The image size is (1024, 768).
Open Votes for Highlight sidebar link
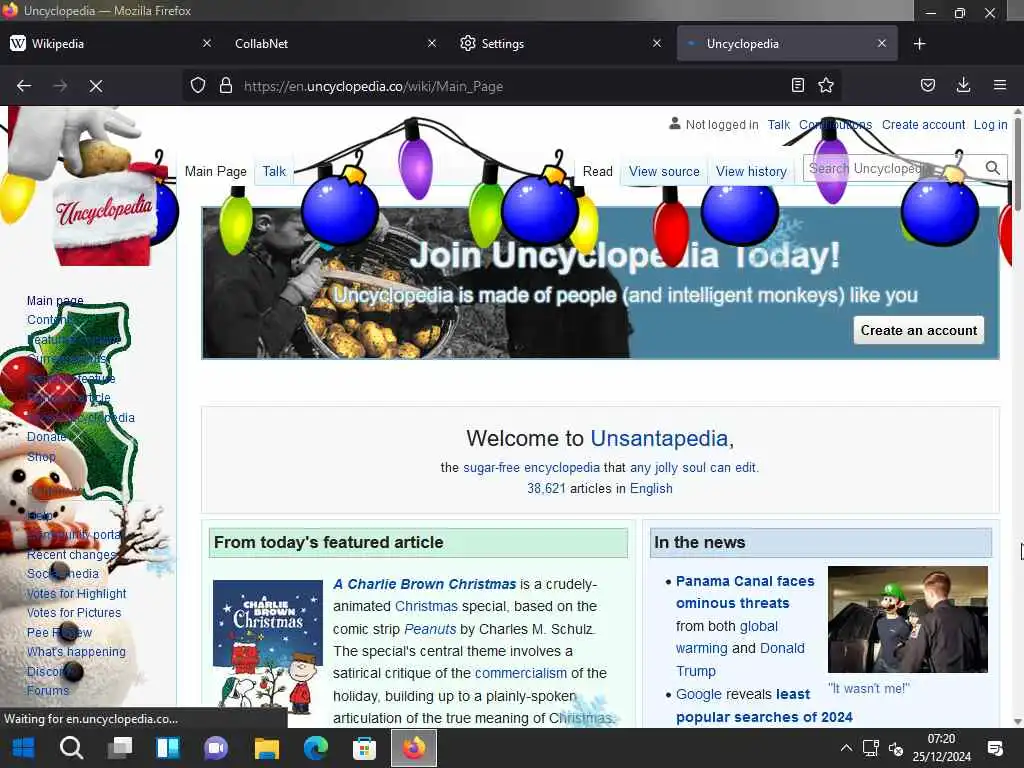(x=76, y=594)
